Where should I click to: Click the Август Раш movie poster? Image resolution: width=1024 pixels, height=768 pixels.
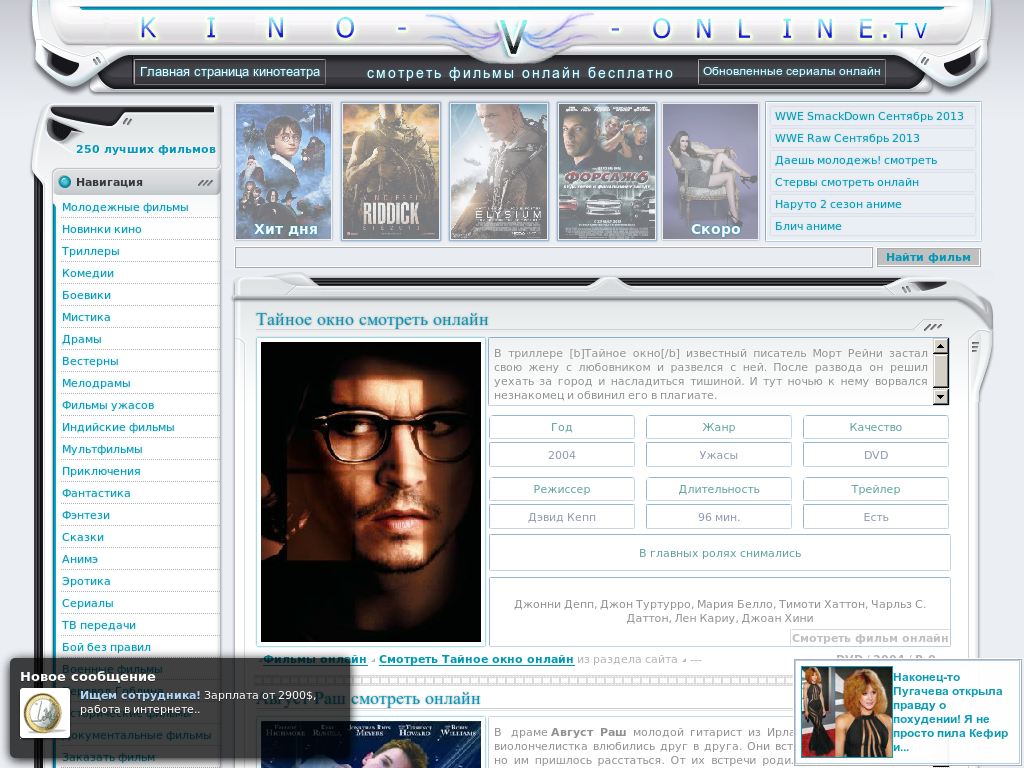tap(371, 744)
